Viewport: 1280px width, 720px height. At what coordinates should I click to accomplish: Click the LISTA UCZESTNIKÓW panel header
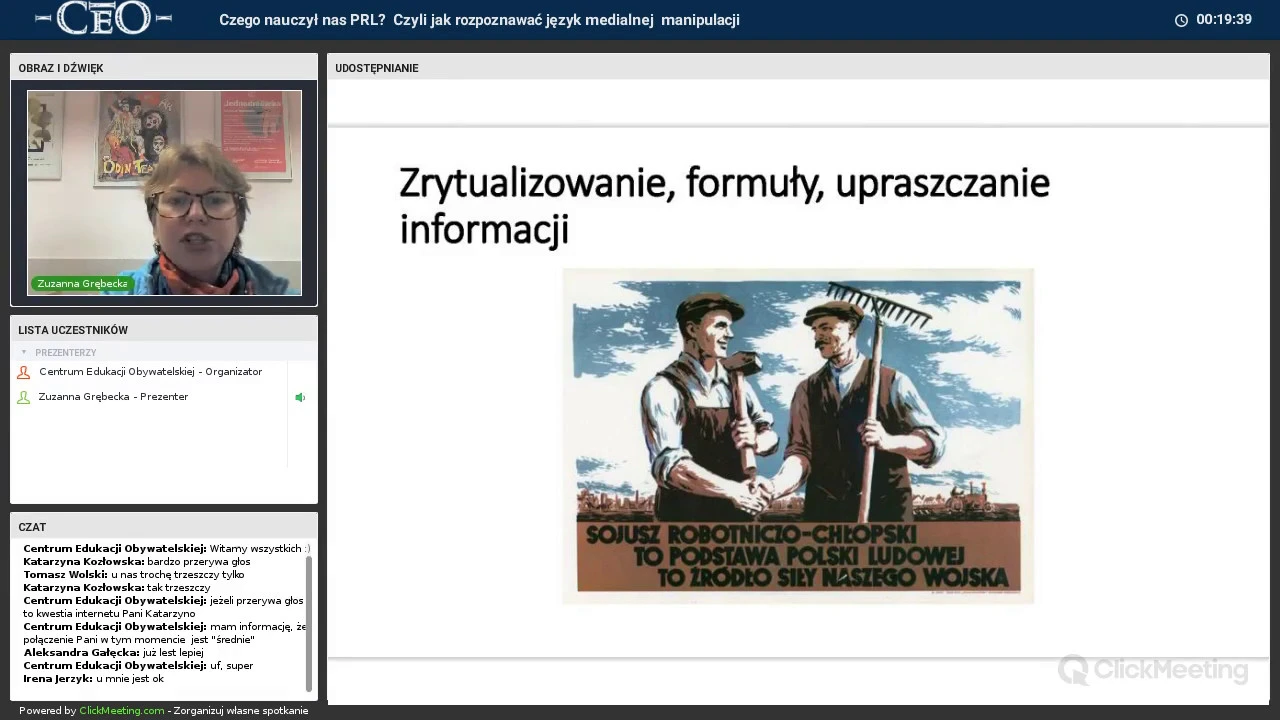click(164, 330)
